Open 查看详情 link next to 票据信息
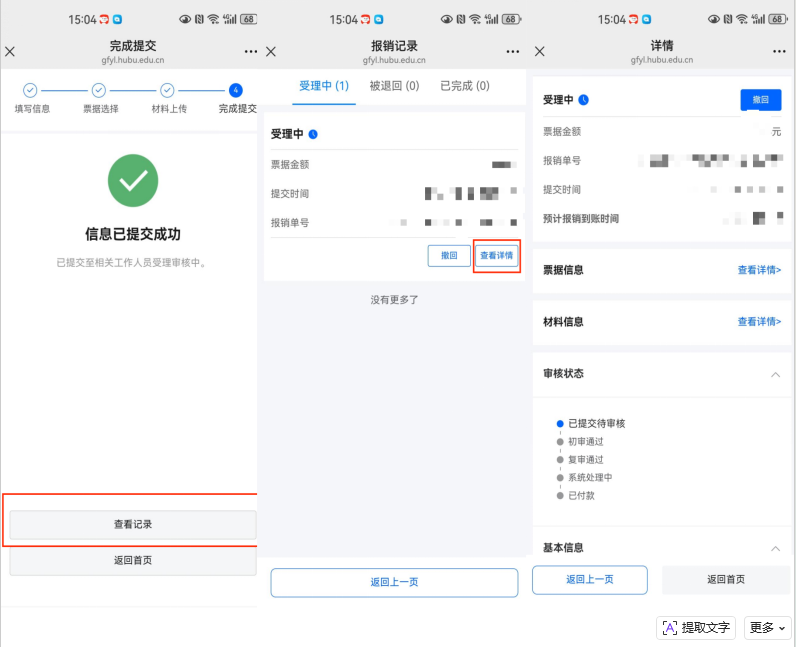Viewport: 796px width, 647px height. point(759,270)
